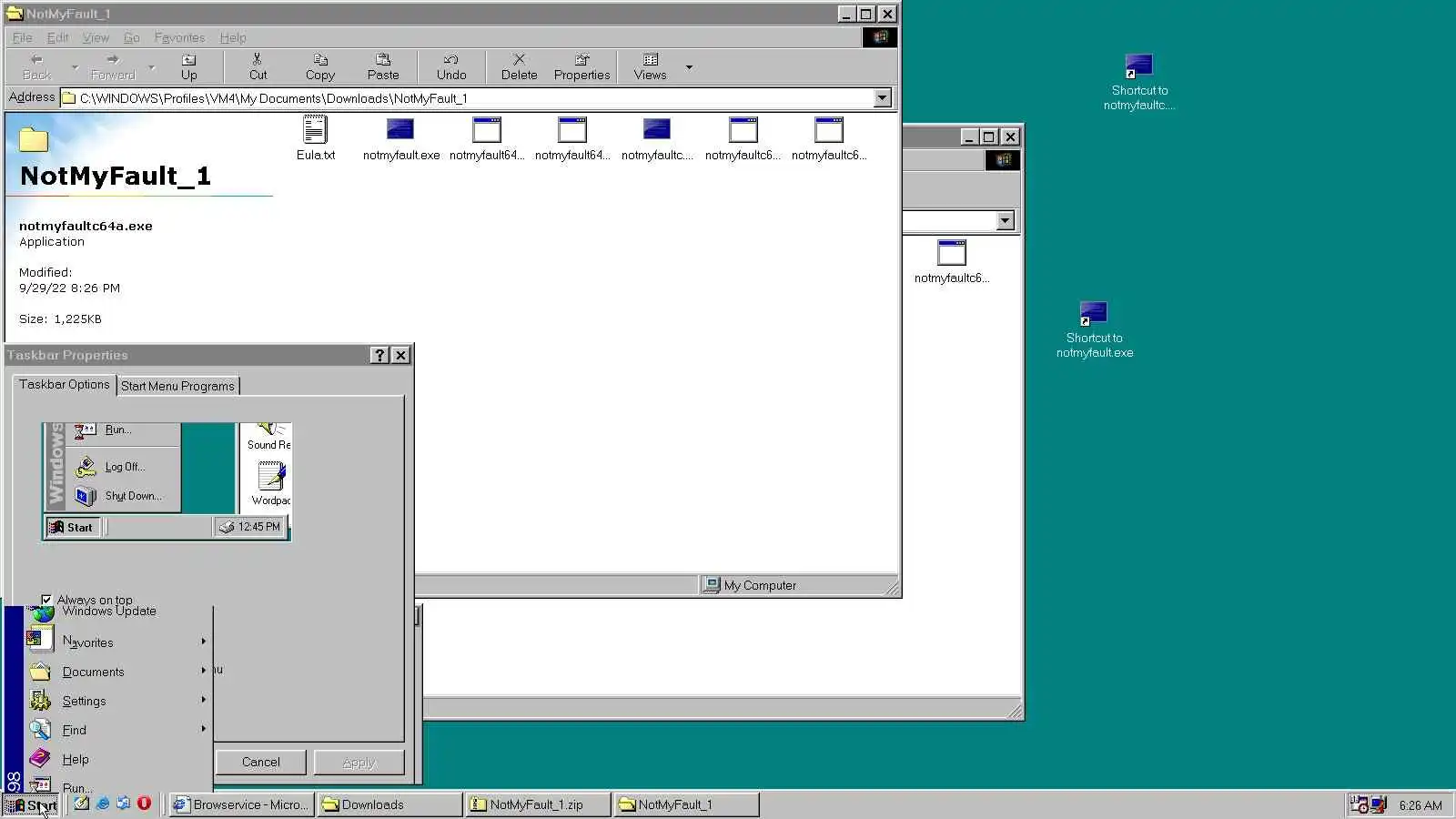Open Find submenu in Start menu
This screenshot has width=1456, height=819.
pos(118,730)
